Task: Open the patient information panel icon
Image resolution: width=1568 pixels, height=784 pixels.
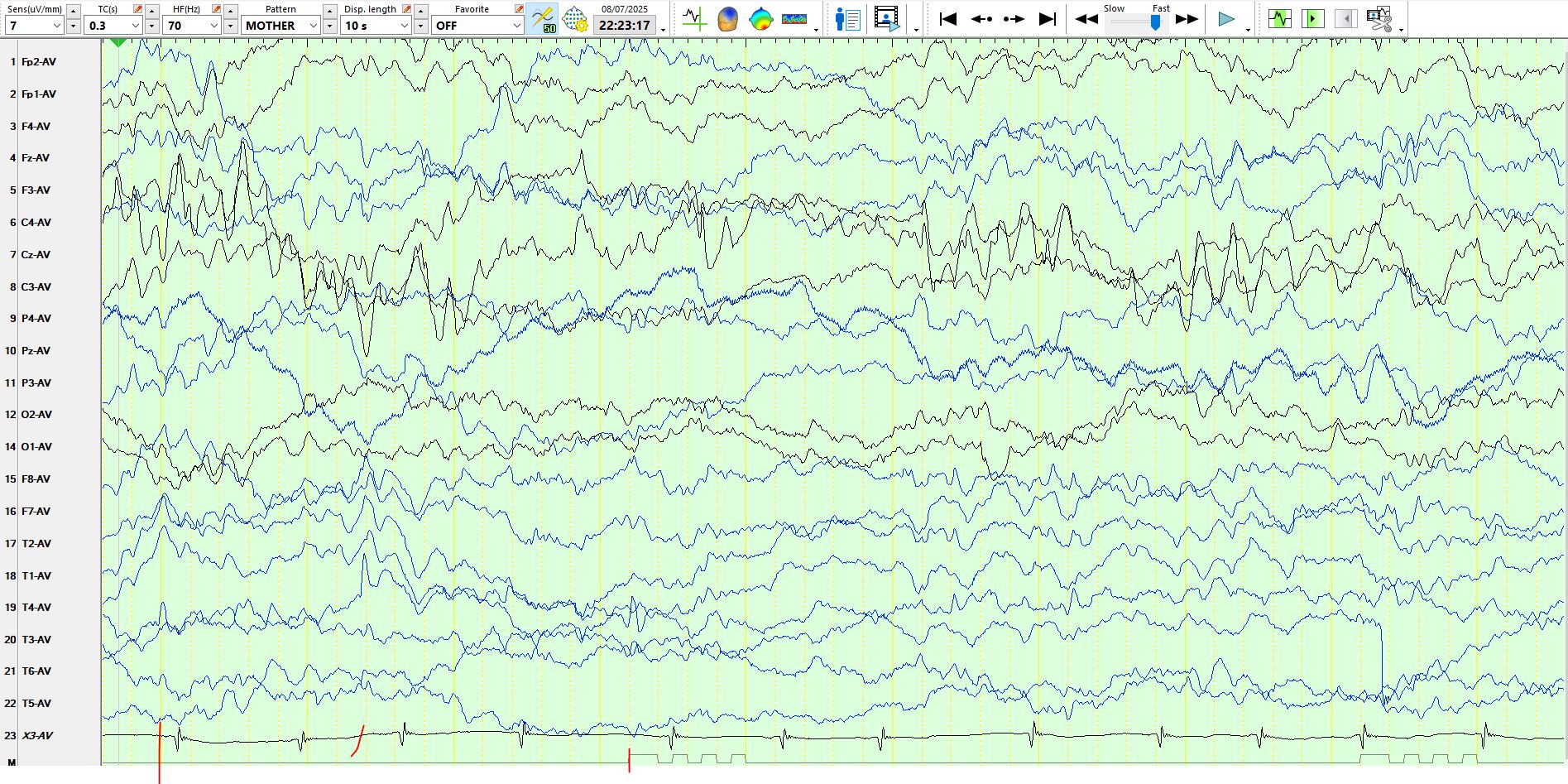Action: pos(848,18)
